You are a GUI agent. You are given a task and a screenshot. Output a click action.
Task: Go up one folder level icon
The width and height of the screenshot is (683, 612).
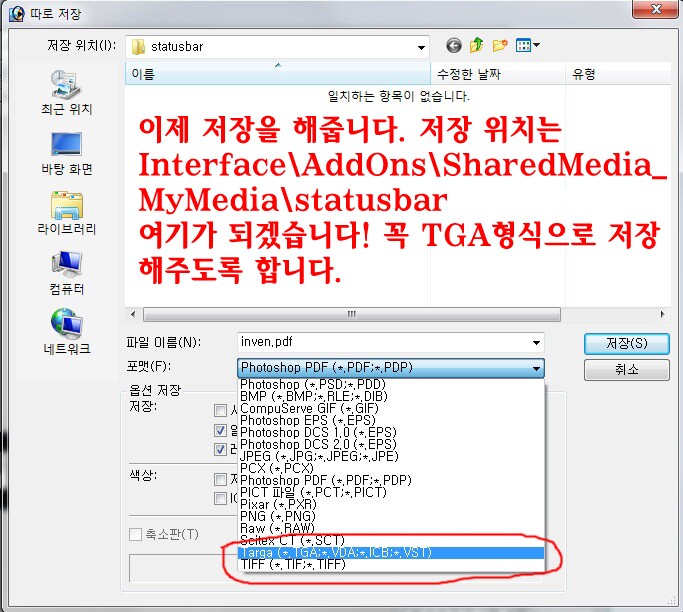[x=477, y=46]
